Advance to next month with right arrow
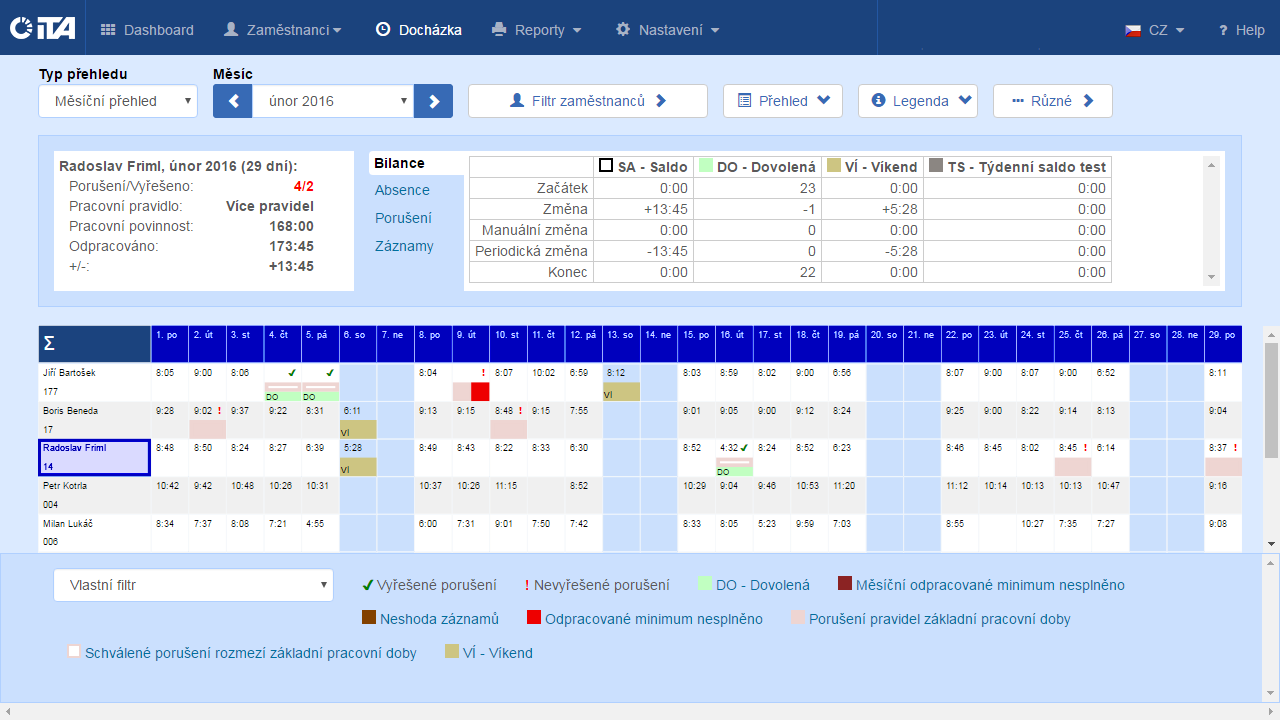The width and height of the screenshot is (1280, 720). pyautogui.click(x=434, y=101)
